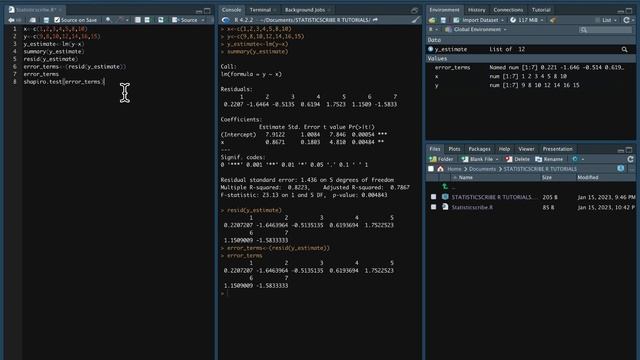Click the Delete button in Files pane
640x360 pixels.
click(517, 159)
